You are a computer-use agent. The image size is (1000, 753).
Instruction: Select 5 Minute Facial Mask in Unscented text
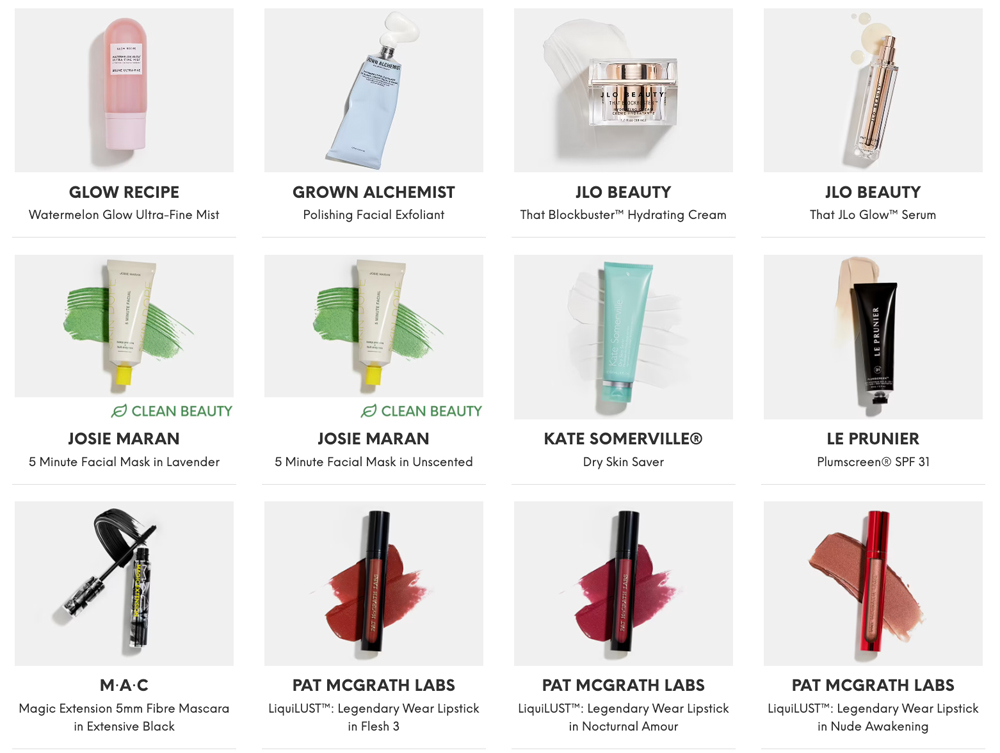[x=374, y=462]
